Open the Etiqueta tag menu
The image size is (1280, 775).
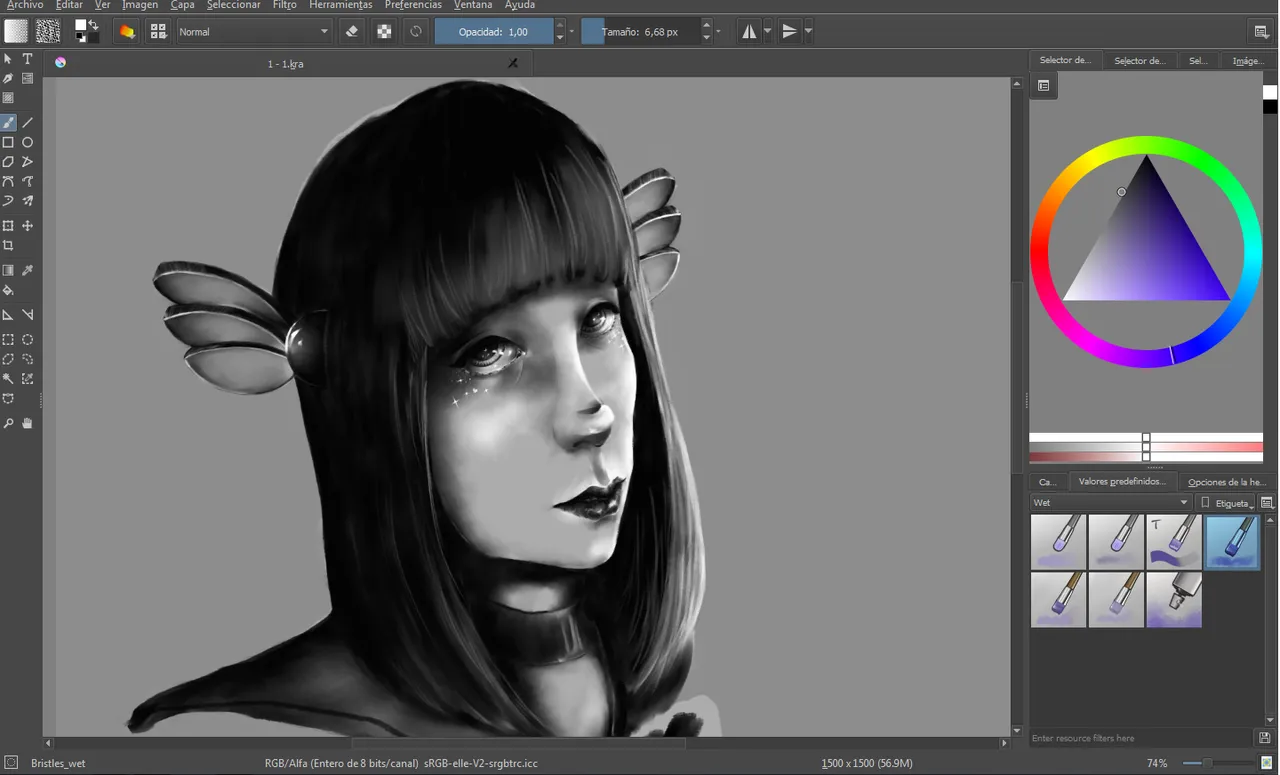click(1228, 503)
